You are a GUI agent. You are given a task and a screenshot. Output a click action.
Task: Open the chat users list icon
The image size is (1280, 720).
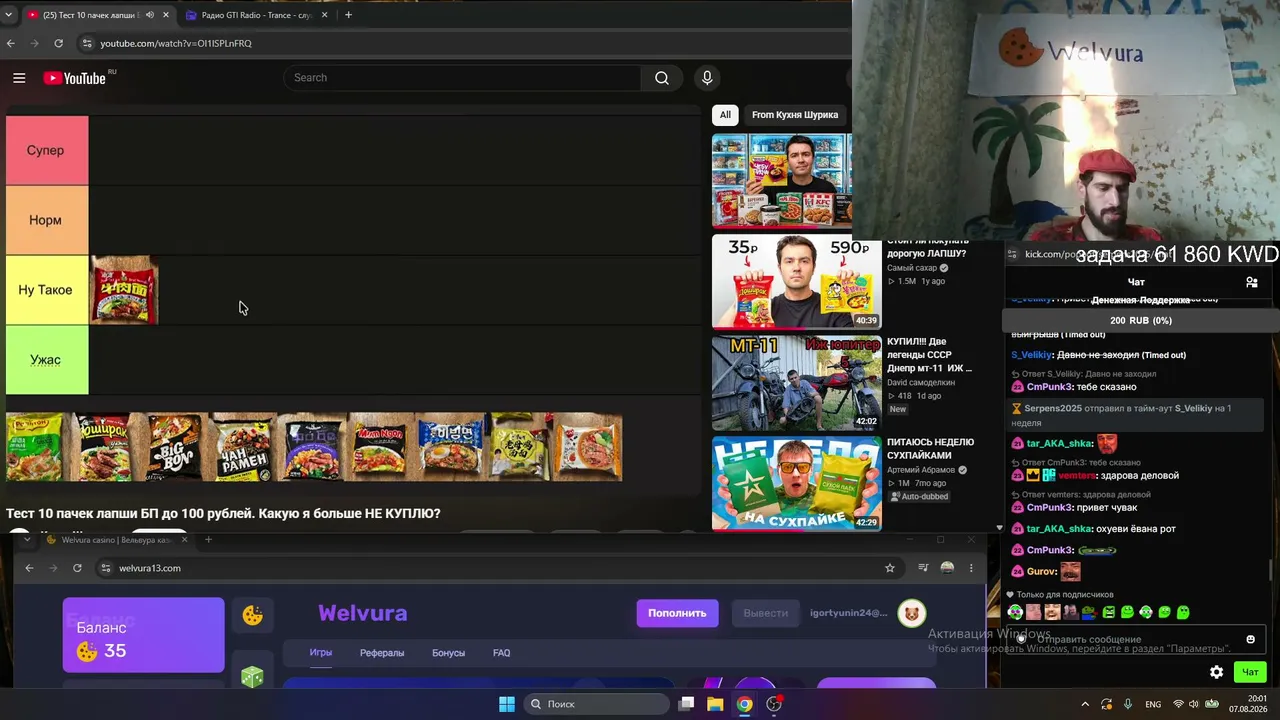click(x=1251, y=282)
